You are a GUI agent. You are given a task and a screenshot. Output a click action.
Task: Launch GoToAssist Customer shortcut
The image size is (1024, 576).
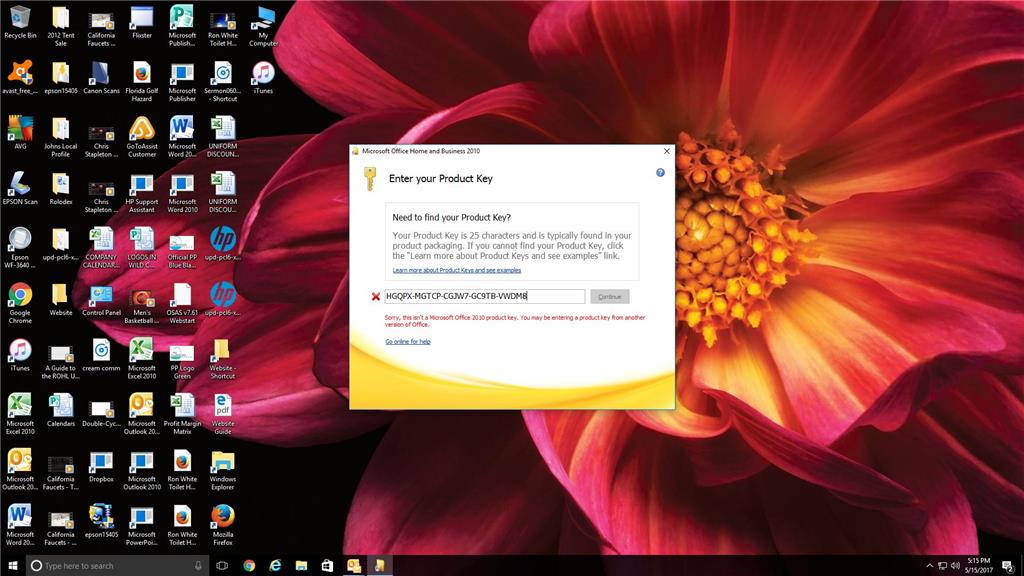click(142, 136)
